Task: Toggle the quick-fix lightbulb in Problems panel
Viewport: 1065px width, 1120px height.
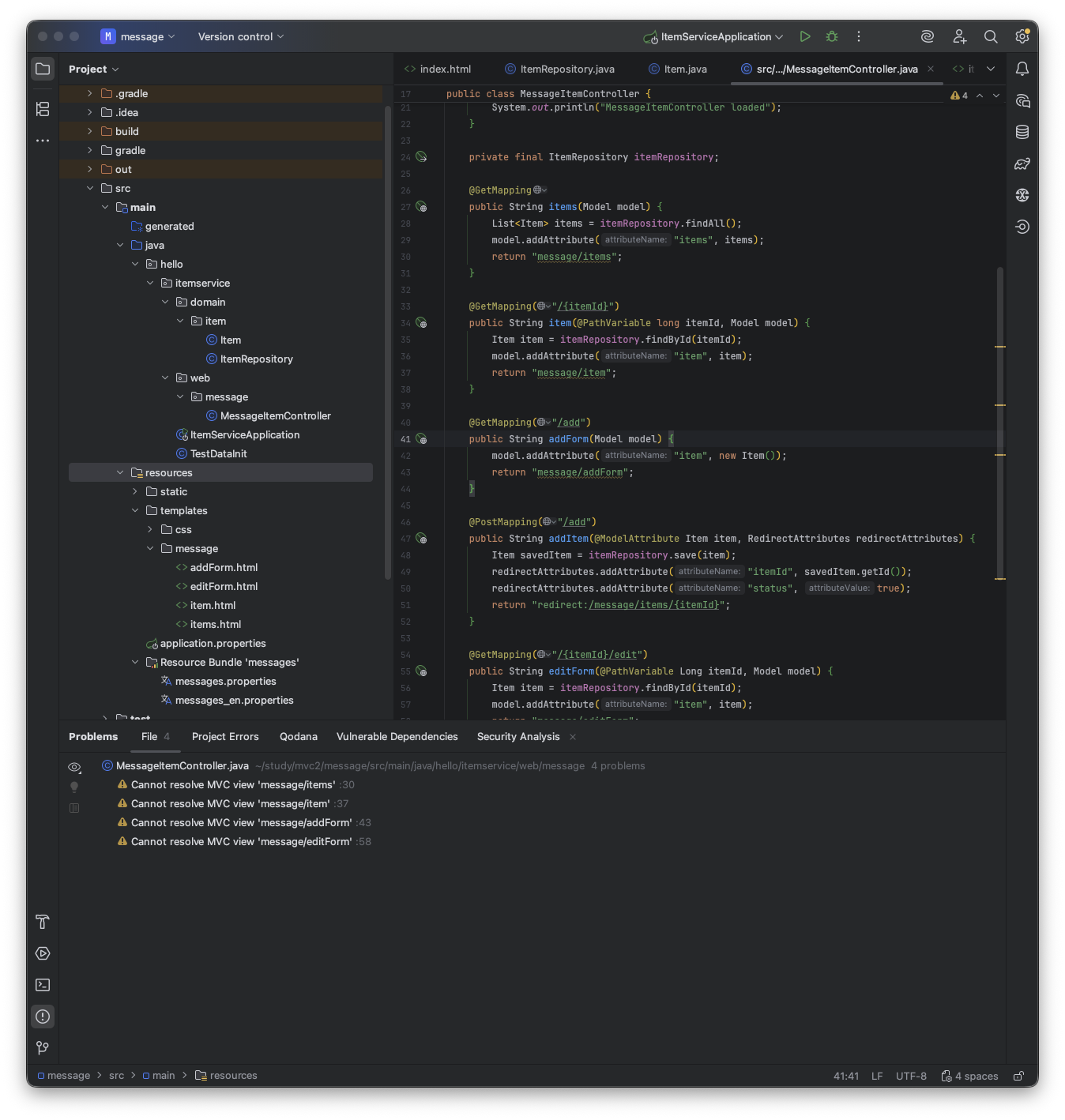Action: click(x=74, y=787)
